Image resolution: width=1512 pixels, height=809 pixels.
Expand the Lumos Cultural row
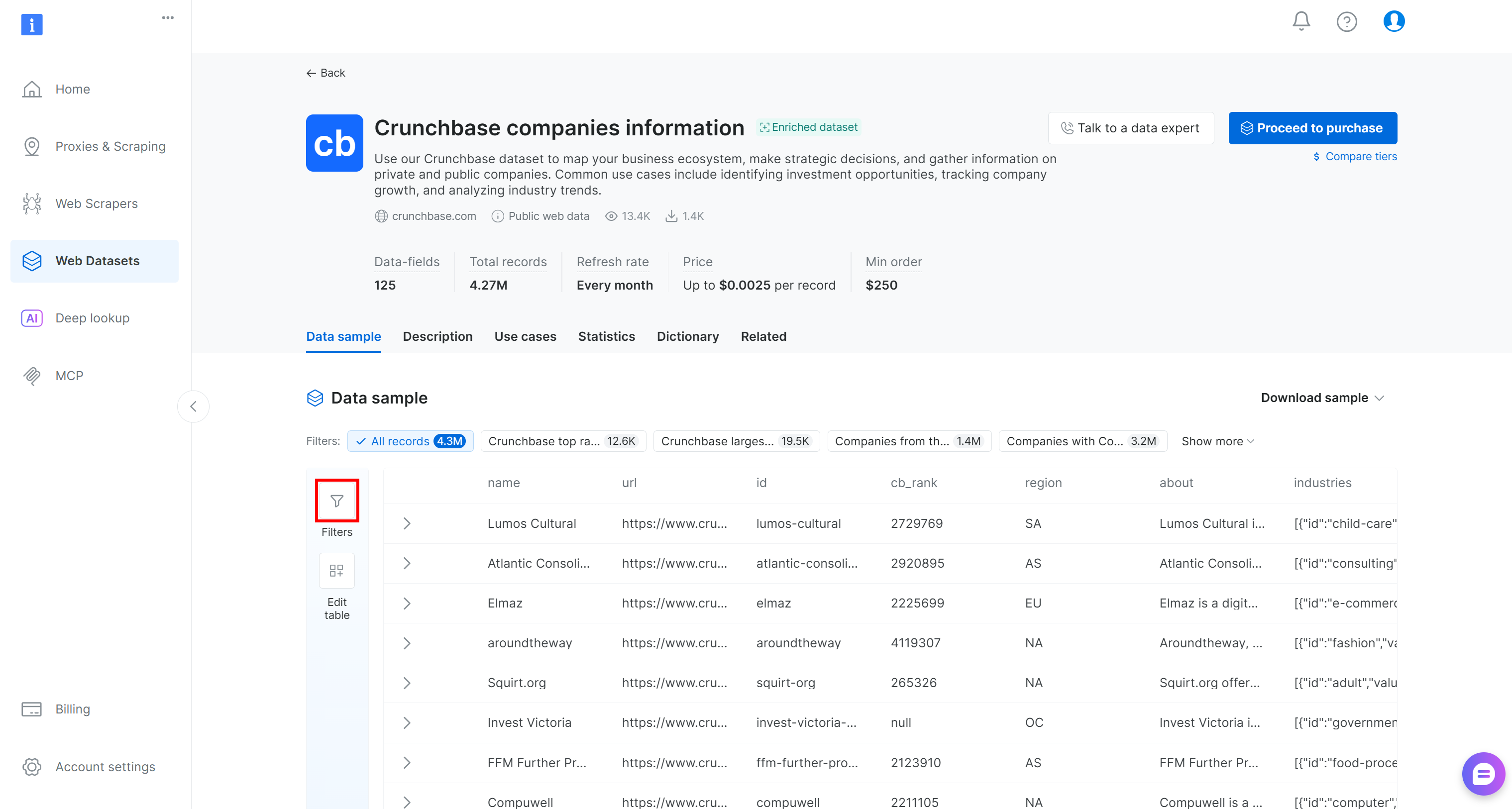(x=407, y=523)
